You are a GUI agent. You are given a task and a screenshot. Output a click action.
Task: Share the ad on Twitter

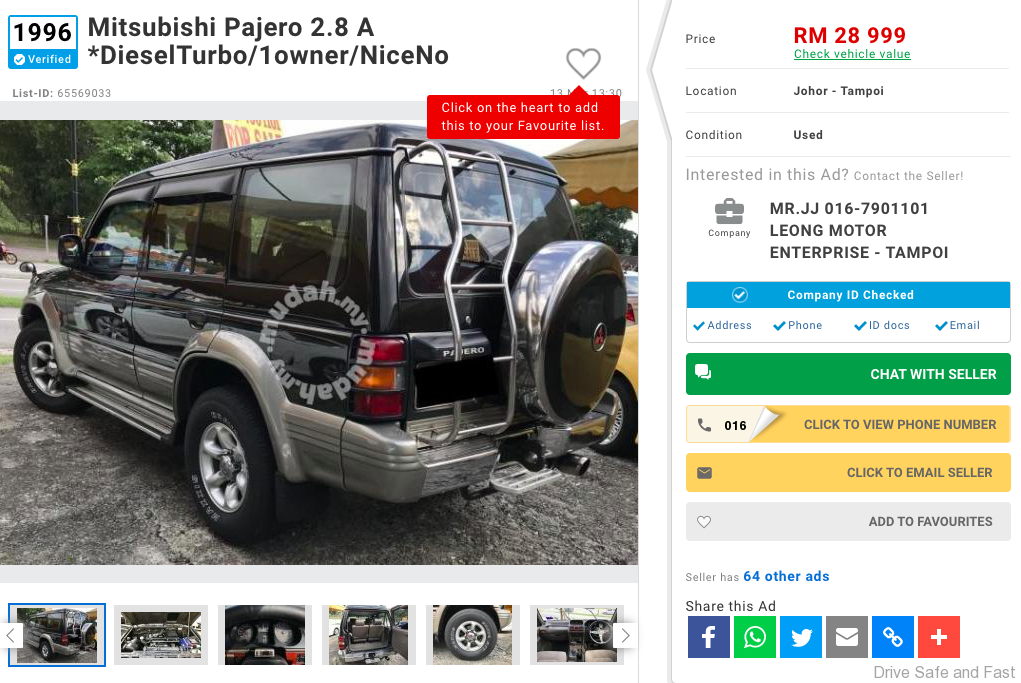(801, 637)
